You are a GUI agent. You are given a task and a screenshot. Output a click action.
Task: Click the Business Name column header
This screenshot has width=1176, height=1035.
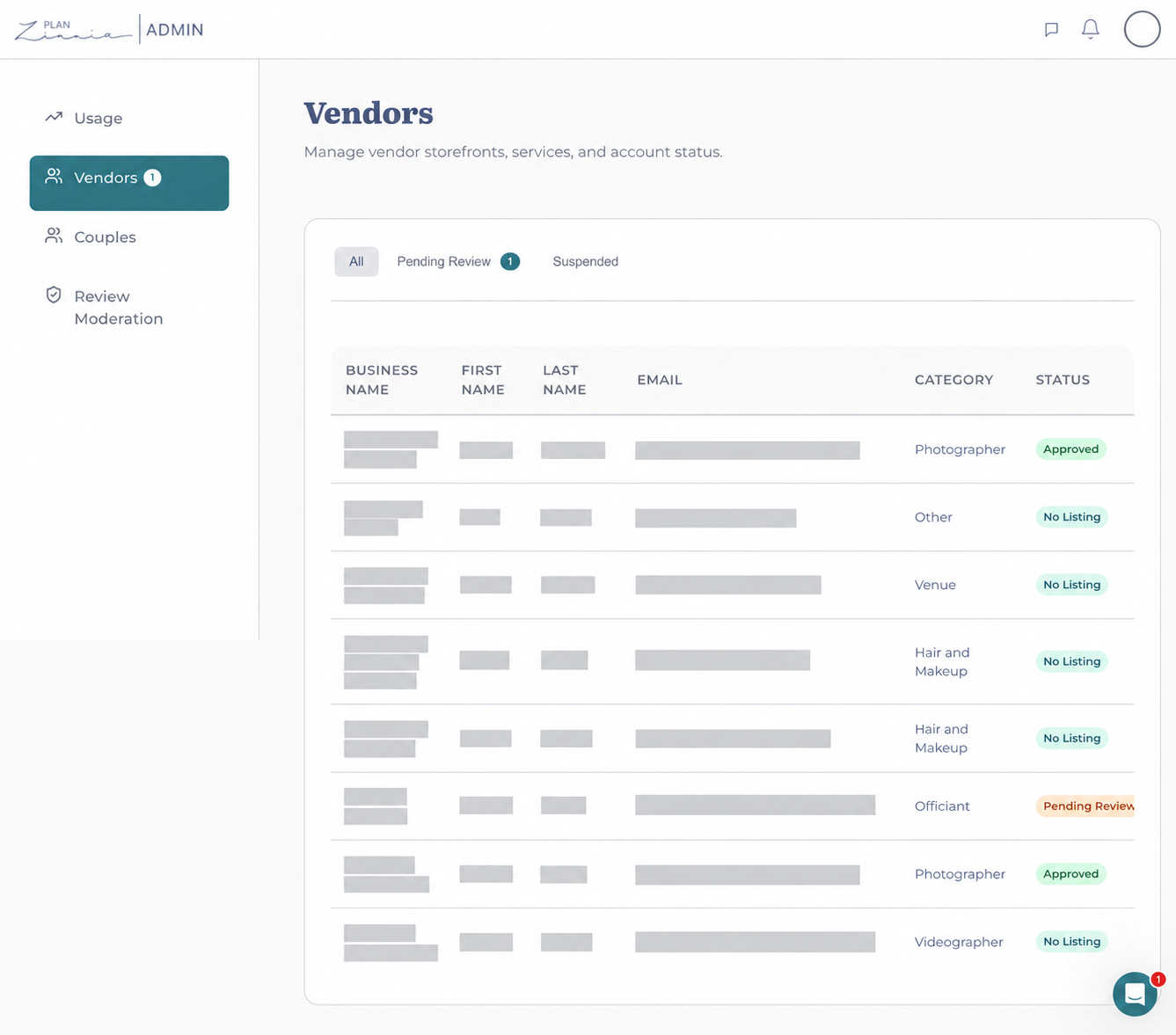point(382,380)
